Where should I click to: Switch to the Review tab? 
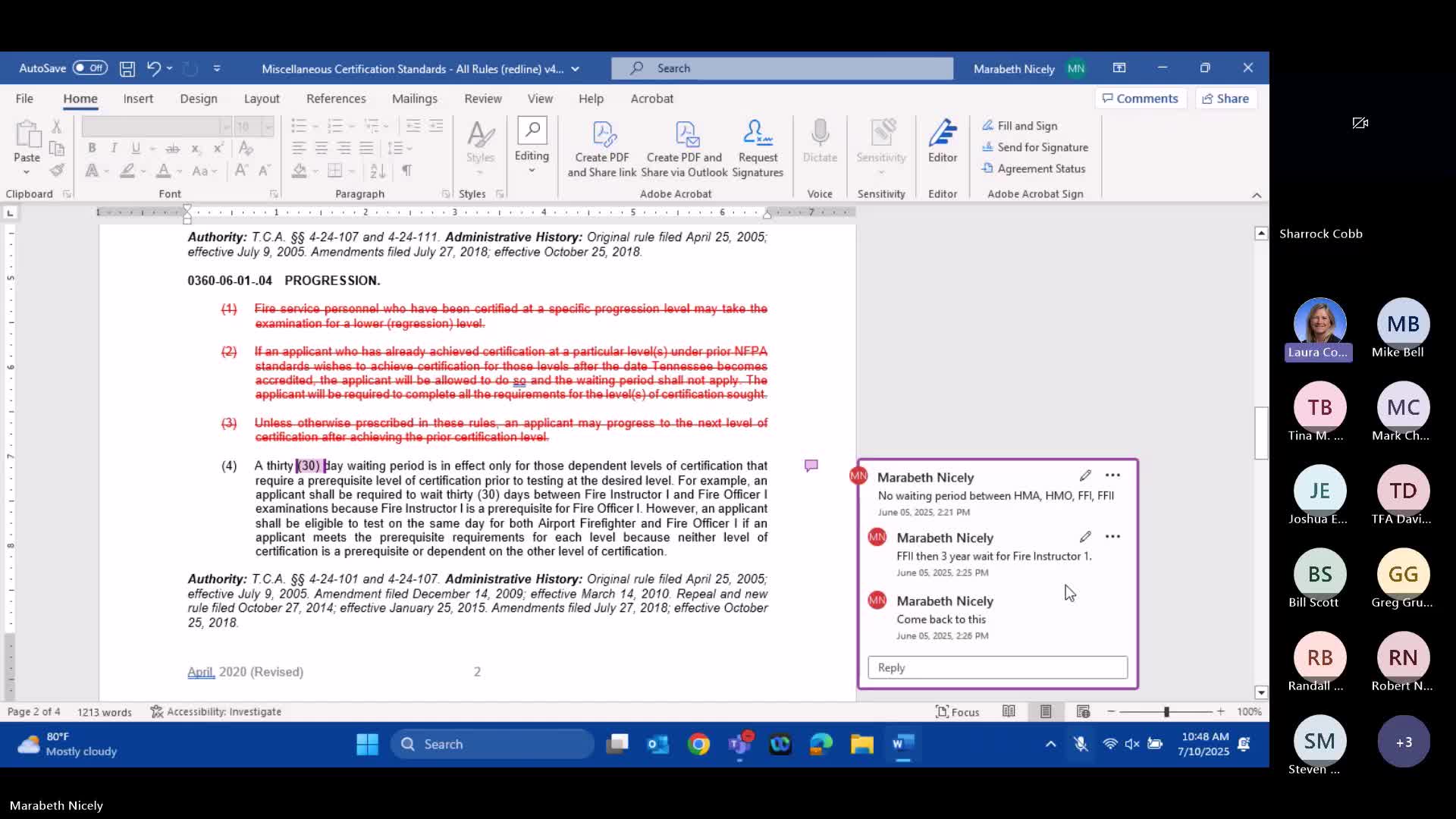[482, 99]
